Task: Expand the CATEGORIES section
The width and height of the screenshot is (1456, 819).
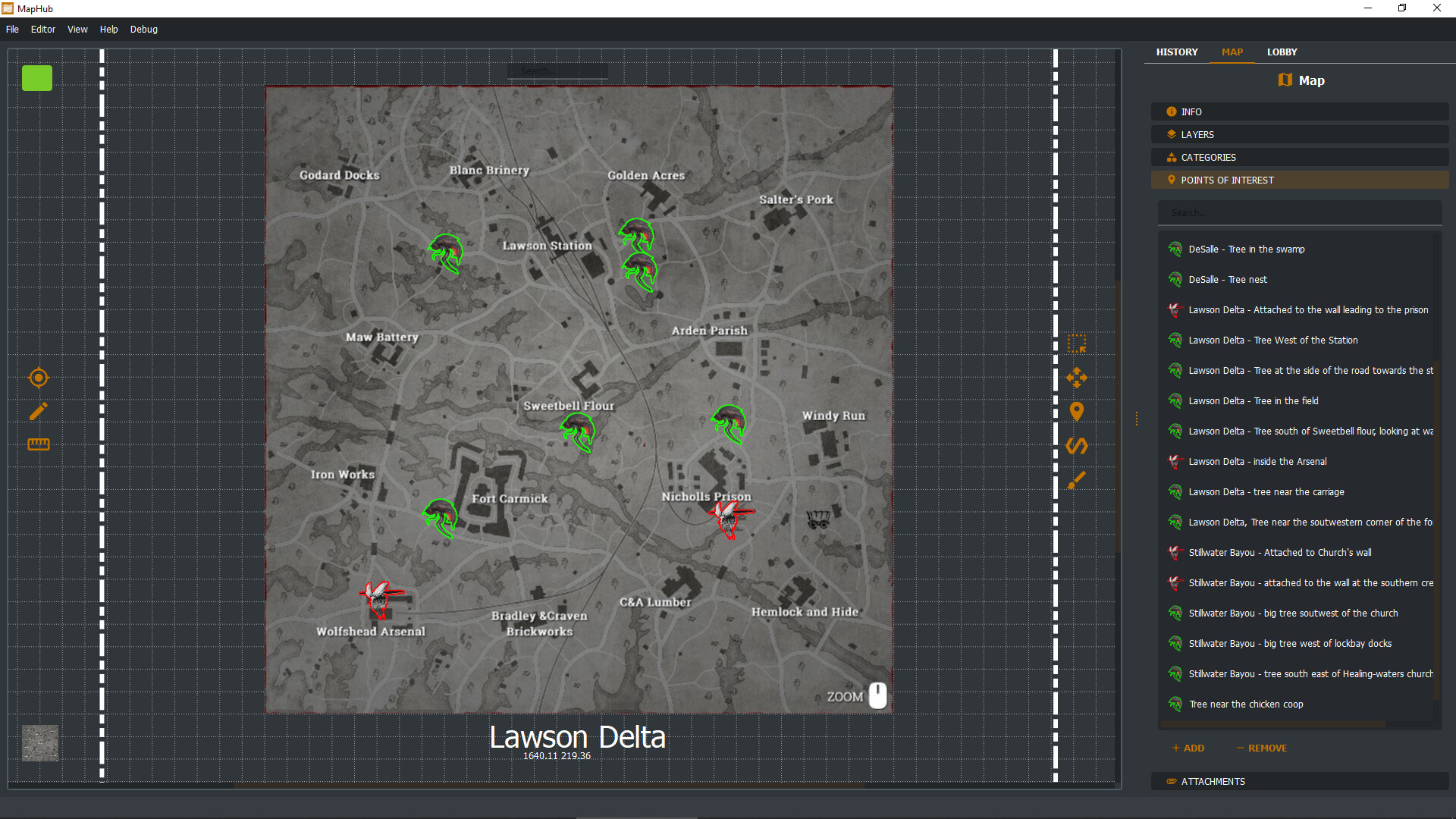Action: click(x=1299, y=157)
